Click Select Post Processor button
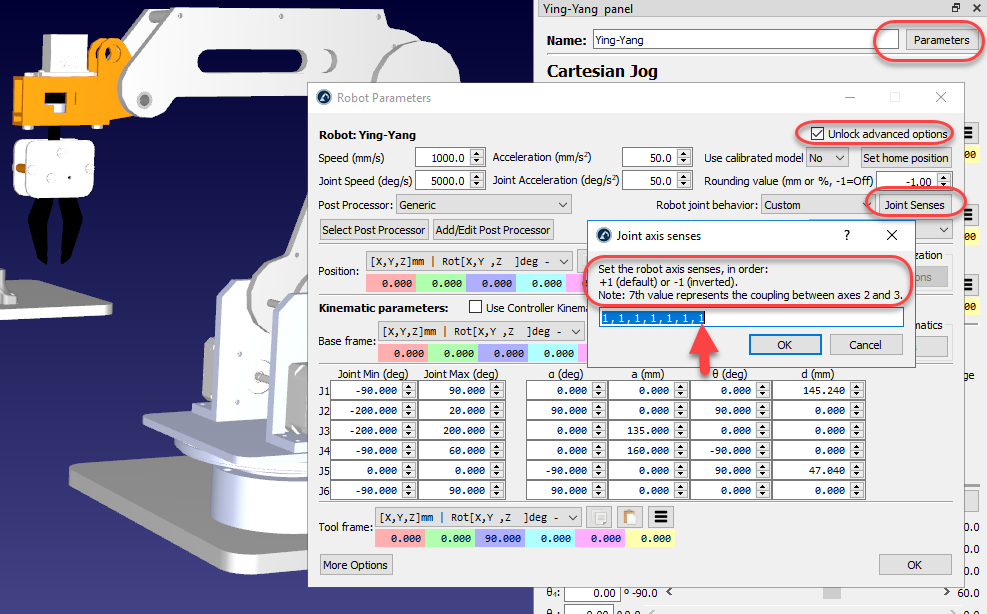 374,230
